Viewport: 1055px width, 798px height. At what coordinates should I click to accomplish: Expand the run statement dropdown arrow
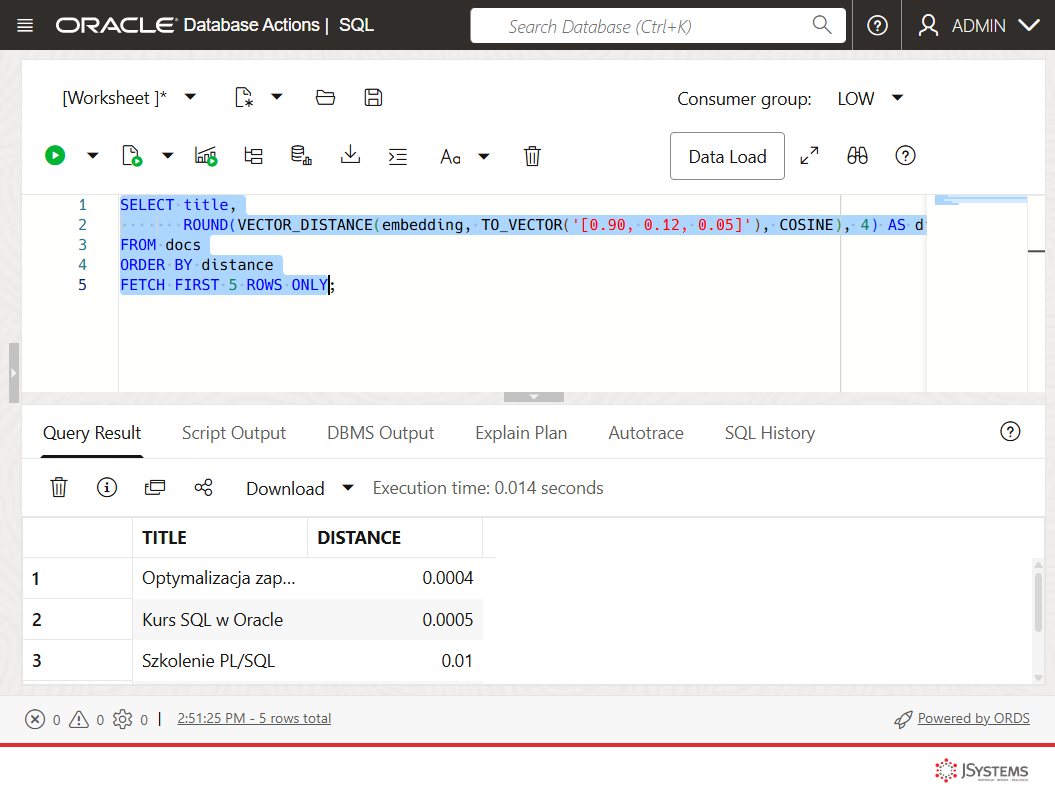coord(93,156)
